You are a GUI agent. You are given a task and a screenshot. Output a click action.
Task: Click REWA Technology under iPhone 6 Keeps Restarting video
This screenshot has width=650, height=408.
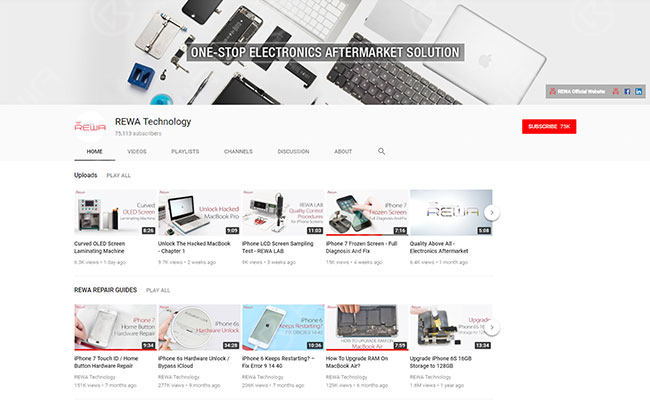[x=262, y=377]
